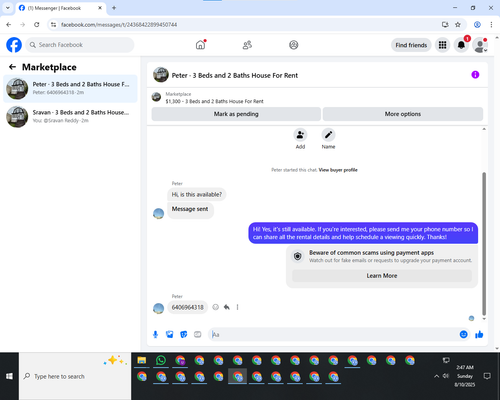The height and width of the screenshot is (400, 500).
Task: Click the Search Facebook box
Action: [80, 45]
